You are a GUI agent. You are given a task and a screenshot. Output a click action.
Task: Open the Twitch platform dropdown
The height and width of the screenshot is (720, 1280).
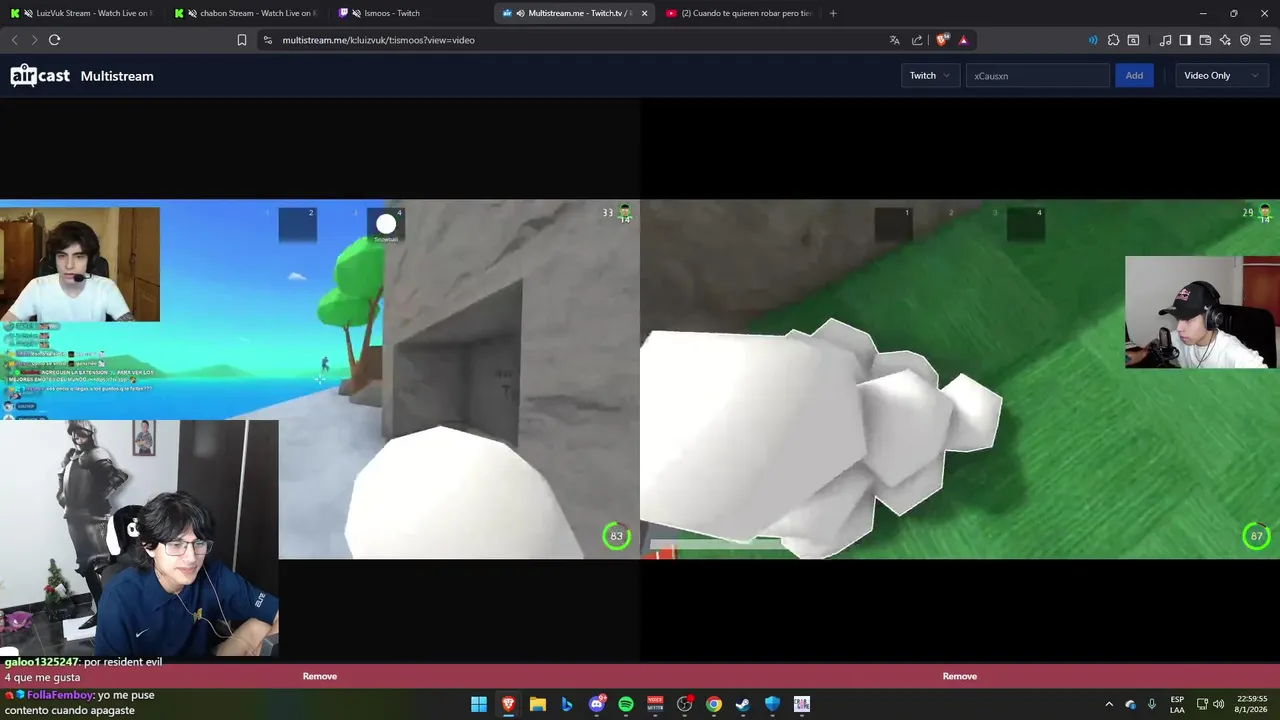930,76
